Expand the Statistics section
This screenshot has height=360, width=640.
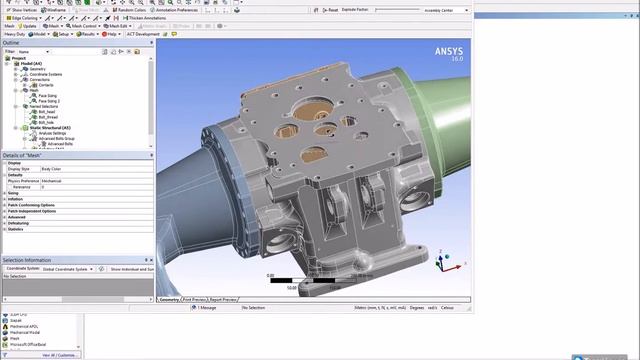click(5, 229)
